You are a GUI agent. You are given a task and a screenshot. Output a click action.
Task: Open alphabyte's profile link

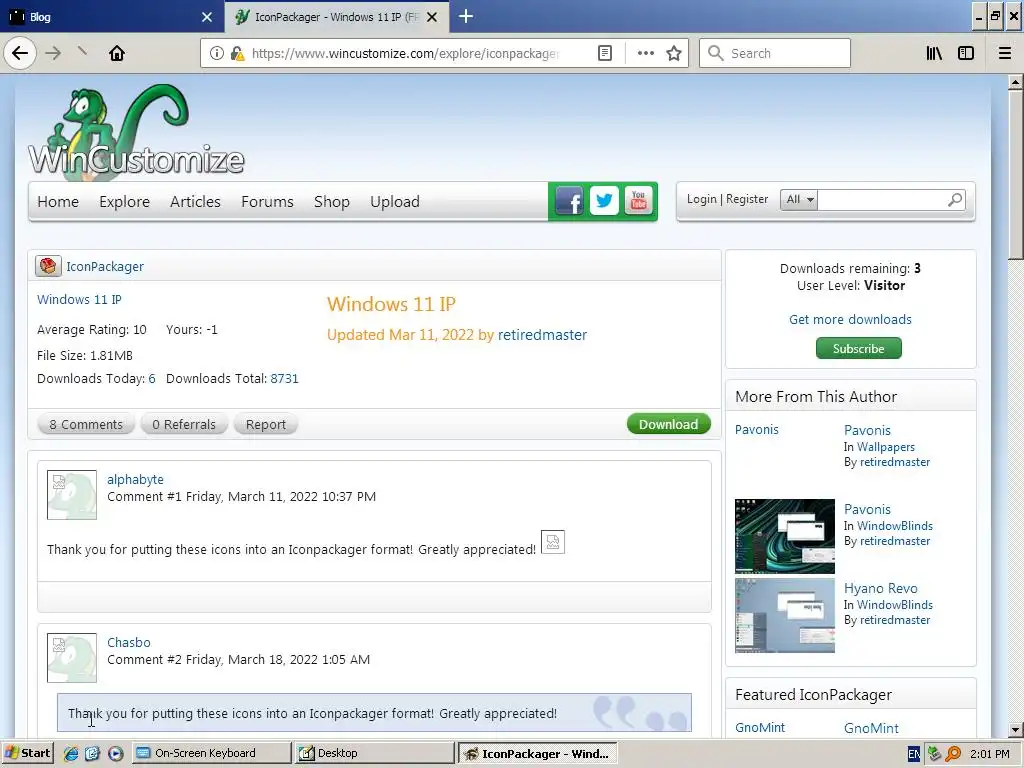pos(135,479)
